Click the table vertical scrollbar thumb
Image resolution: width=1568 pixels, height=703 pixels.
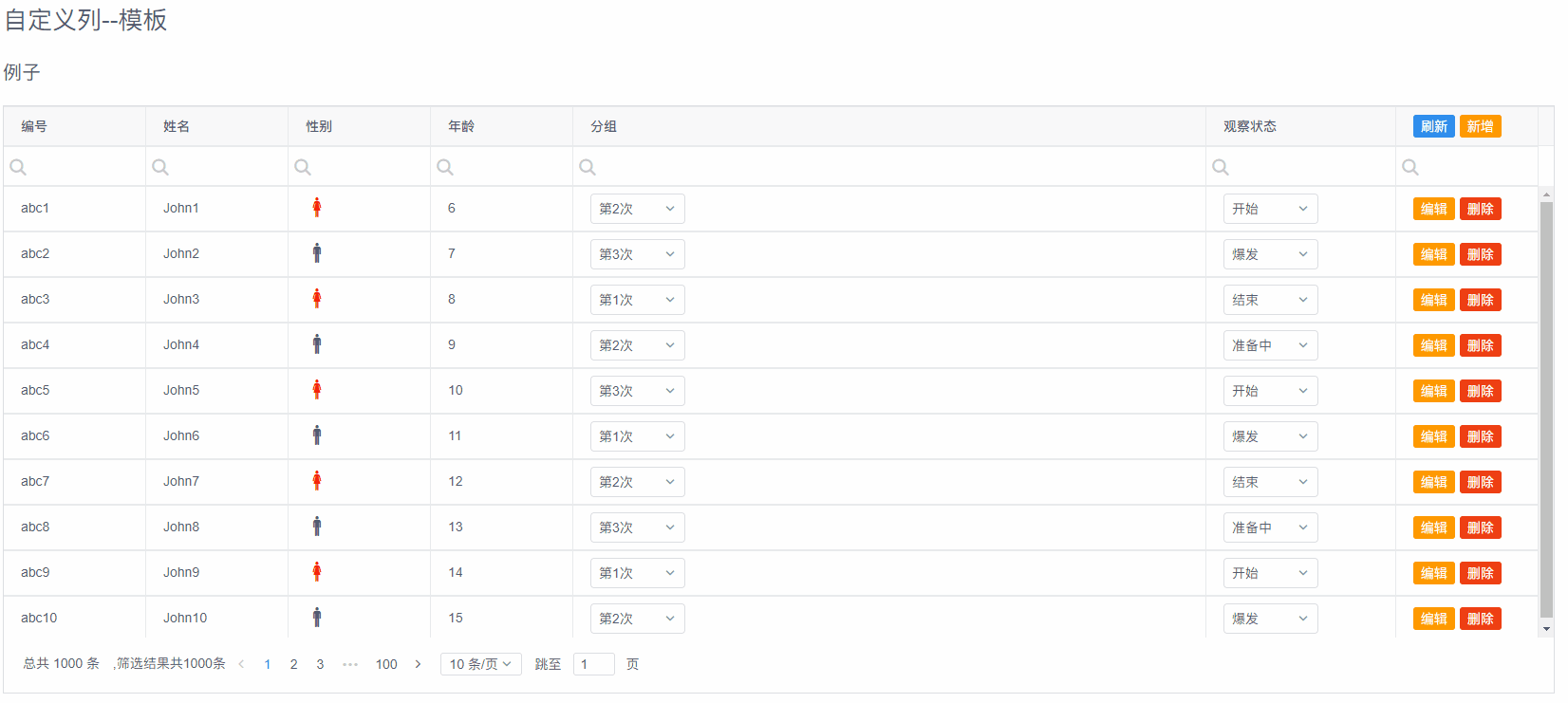point(1546,410)
